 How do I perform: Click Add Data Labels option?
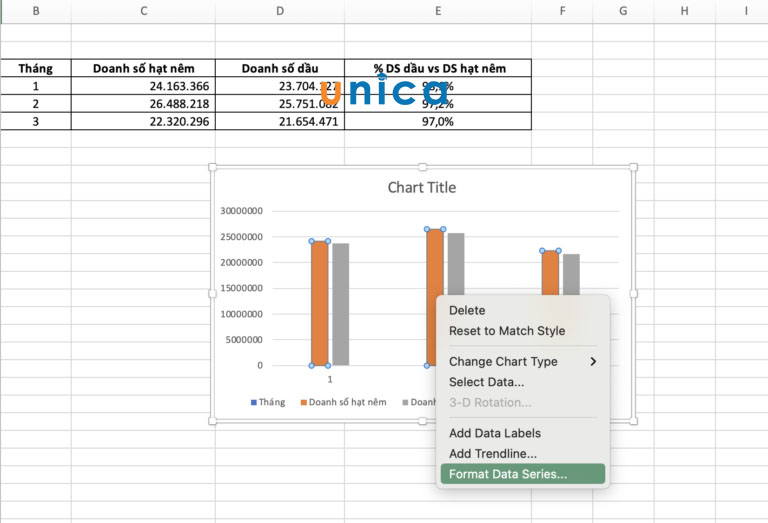pos(495,433)
